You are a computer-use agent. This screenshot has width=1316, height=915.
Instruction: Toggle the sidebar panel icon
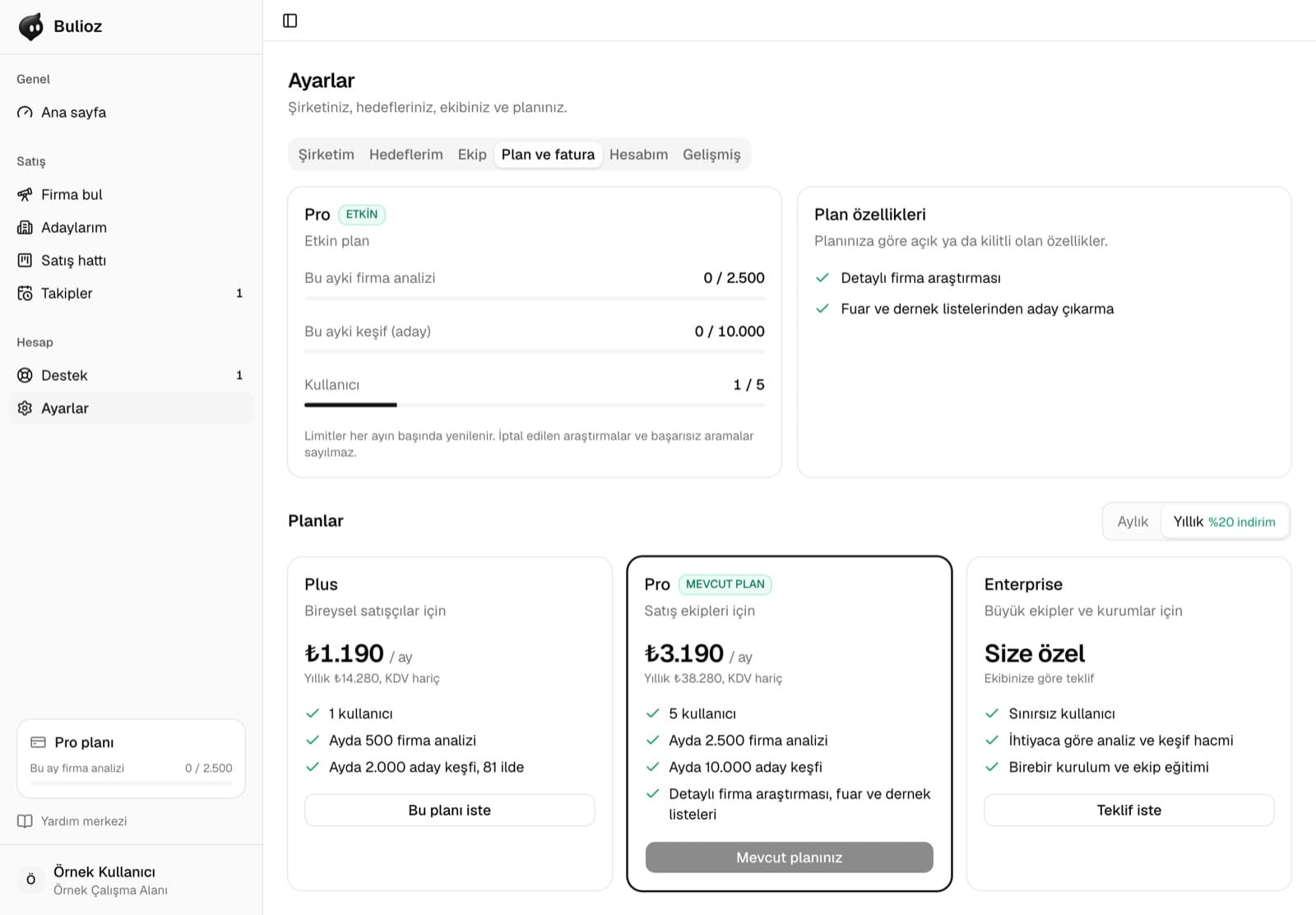(x=290, y=21)
